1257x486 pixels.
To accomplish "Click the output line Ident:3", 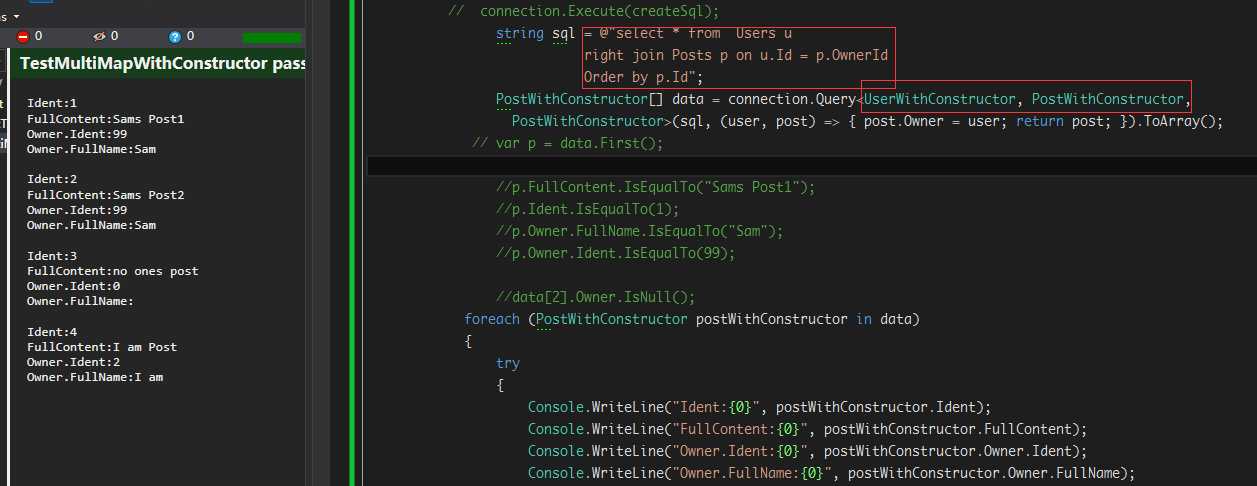I will (x=52, y=256).
